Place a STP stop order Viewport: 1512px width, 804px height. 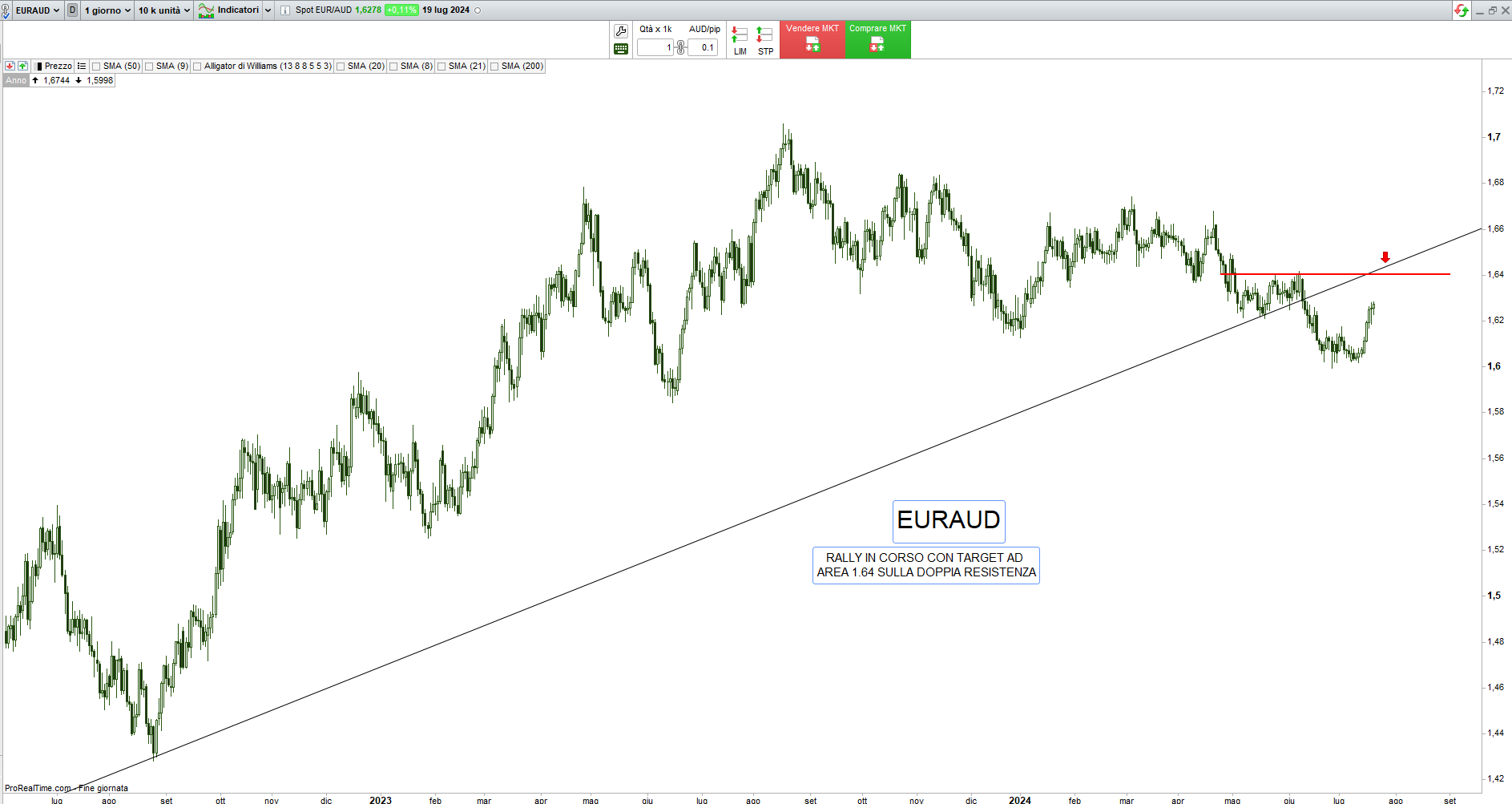765,41
